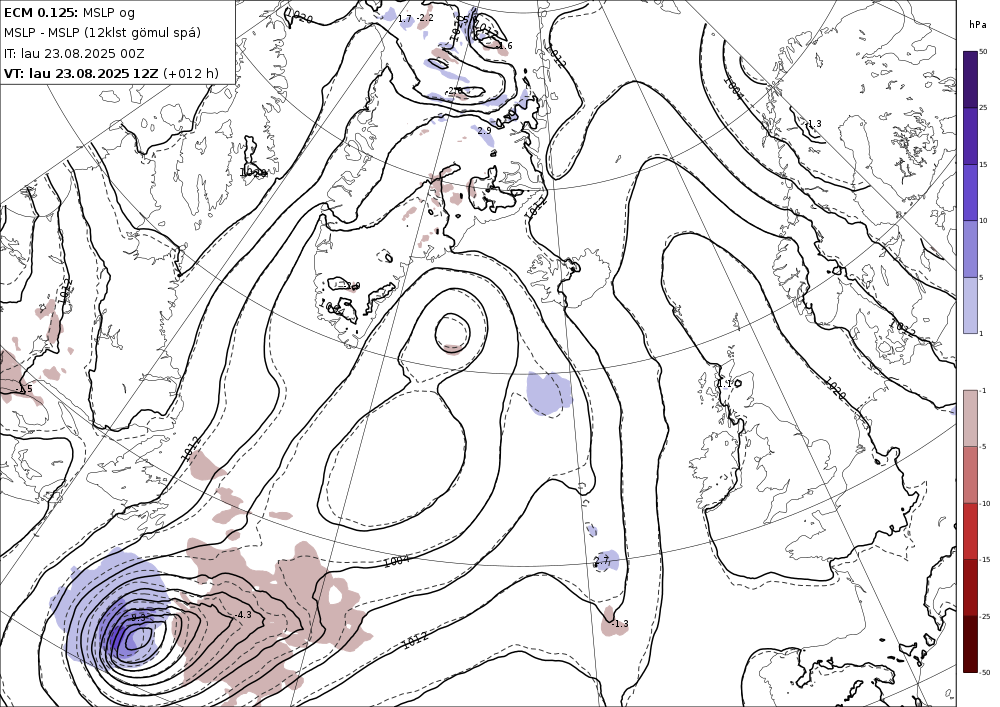Click the '1020' contour label east of Britain
1000x707 pixels.
point(835,388)
